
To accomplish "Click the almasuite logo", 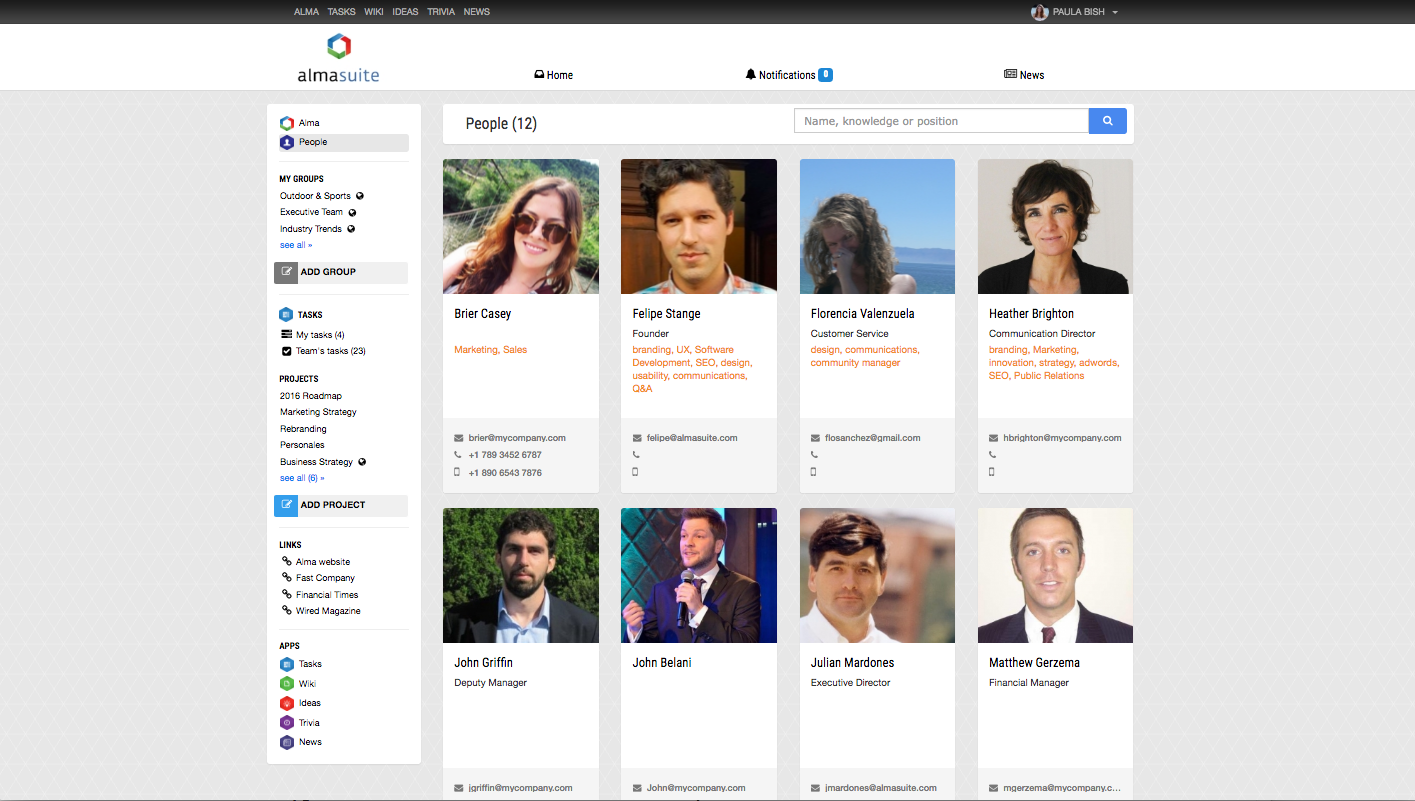I will point(338,58).
